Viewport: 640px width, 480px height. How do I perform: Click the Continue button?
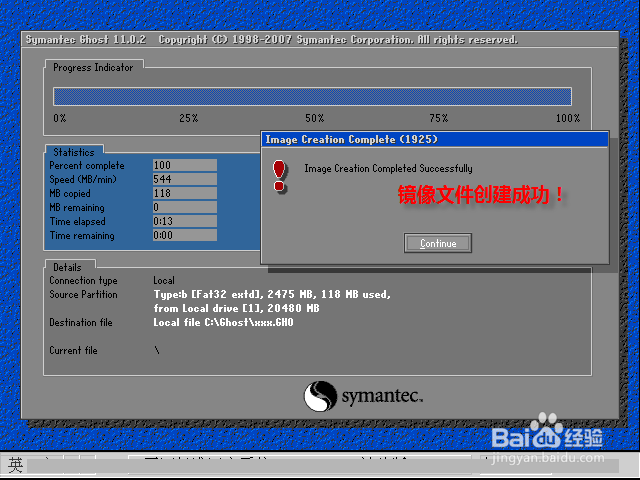click(x=438, y=243)
